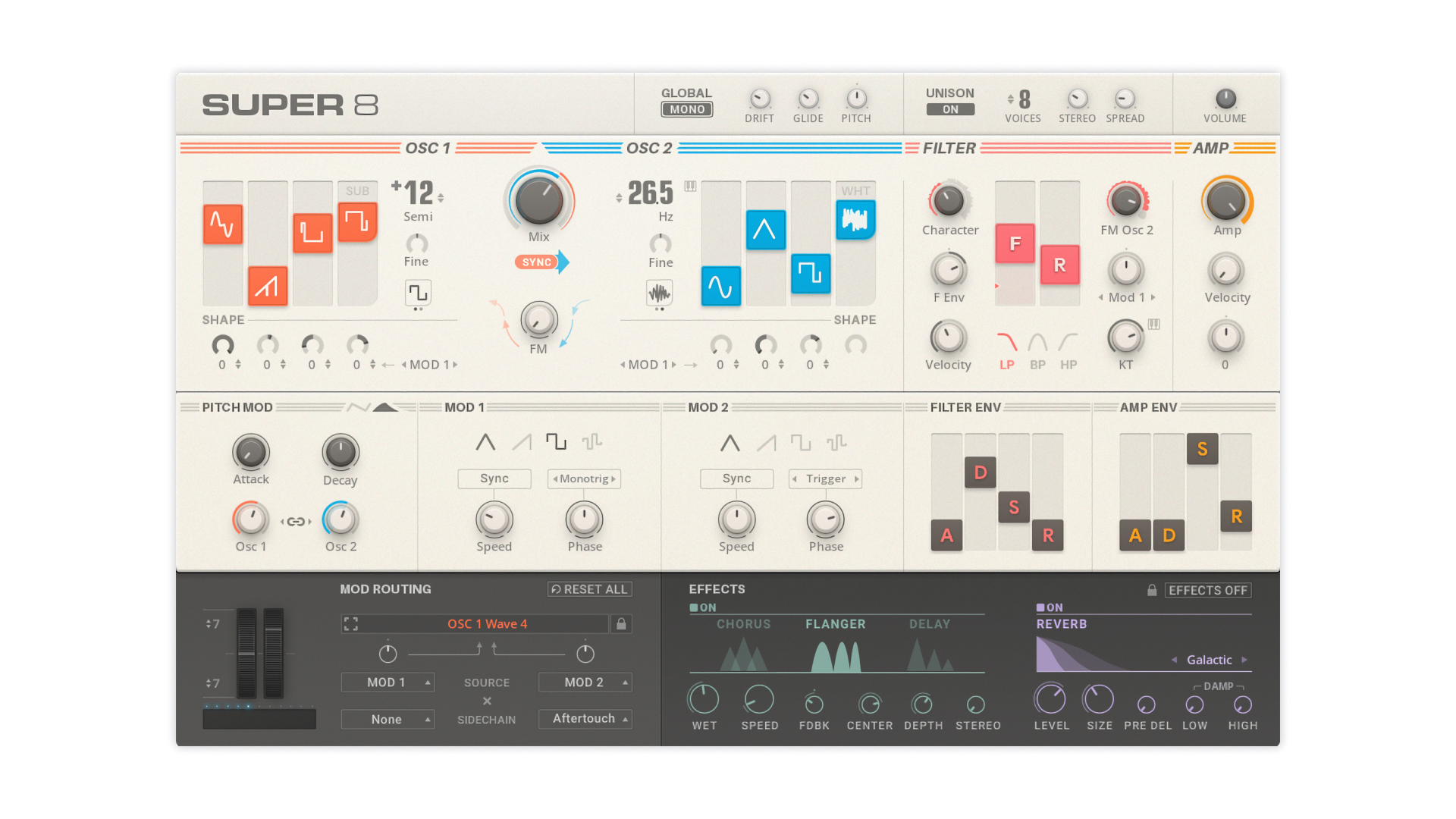The height and width of the screenshot is (819, 1456).
Task: Click the OSC 2 sine wave tile
Action: coord(720,286)
